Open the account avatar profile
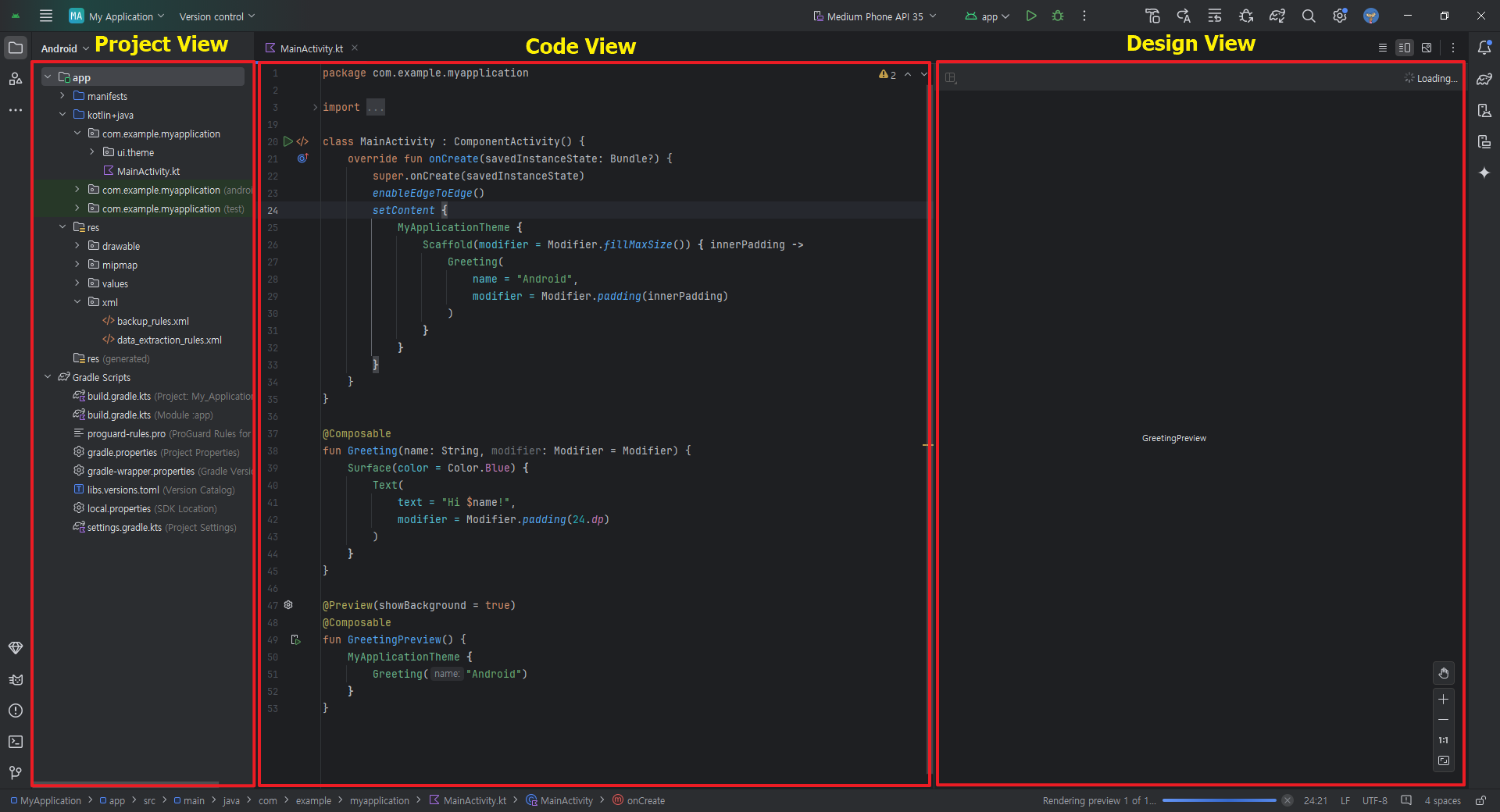The width and height of the screenshot is (1500, 812). [x=1371, y=16]
